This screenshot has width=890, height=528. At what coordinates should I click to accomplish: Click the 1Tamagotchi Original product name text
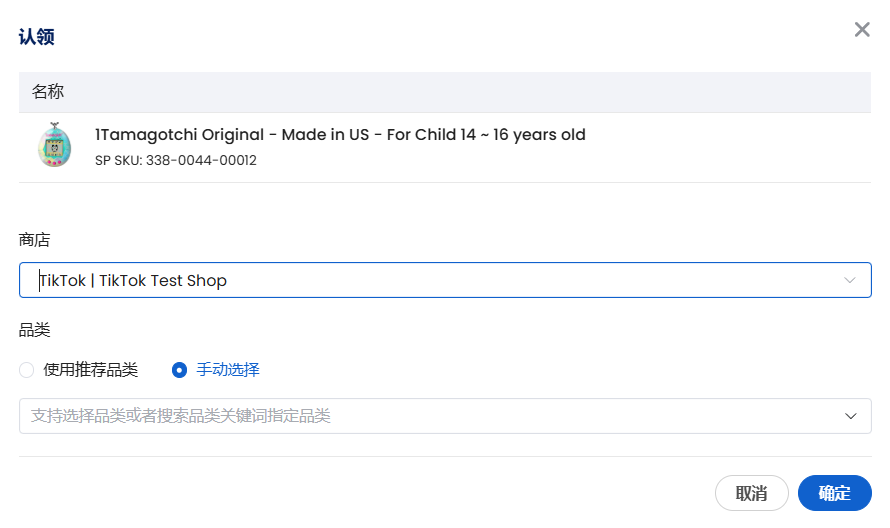pos(340,135)
